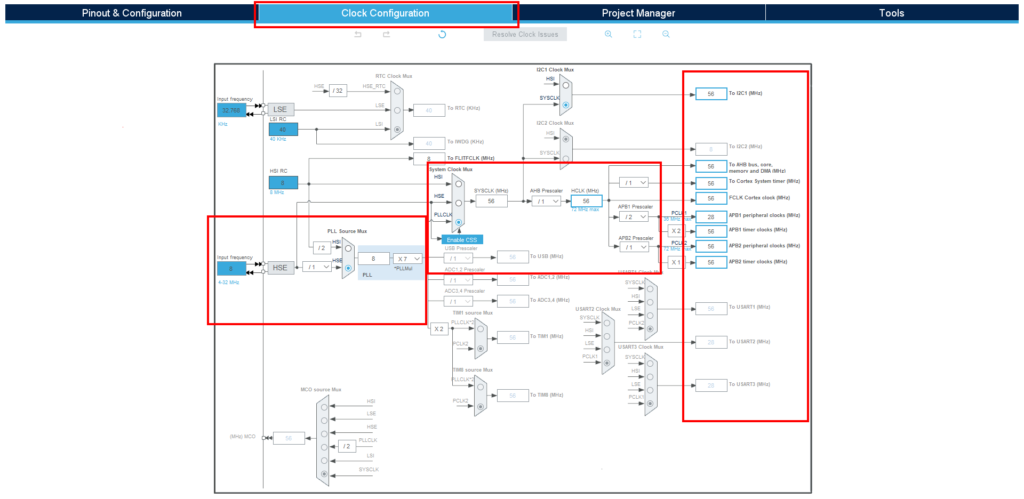Open the PLLMul X7 dropdown
The image size is (1024, 499).
[408, 259]
